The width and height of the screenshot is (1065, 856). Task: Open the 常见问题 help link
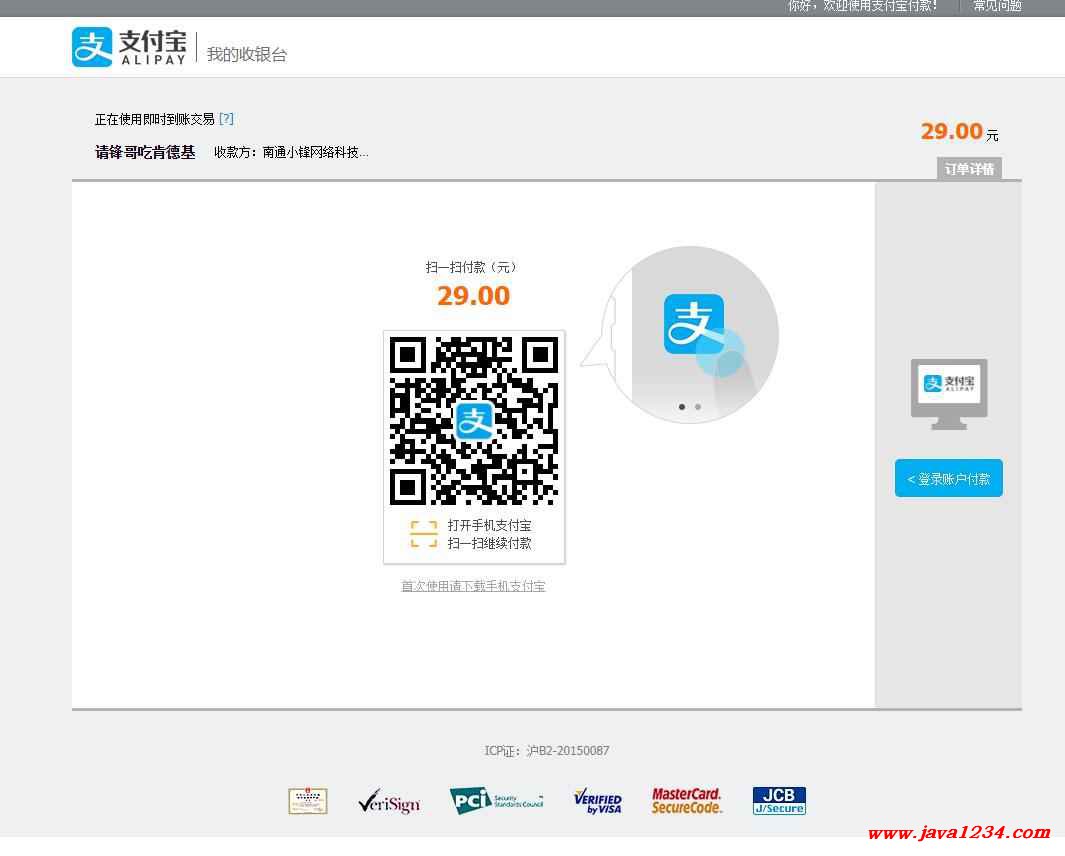(996, 6)
